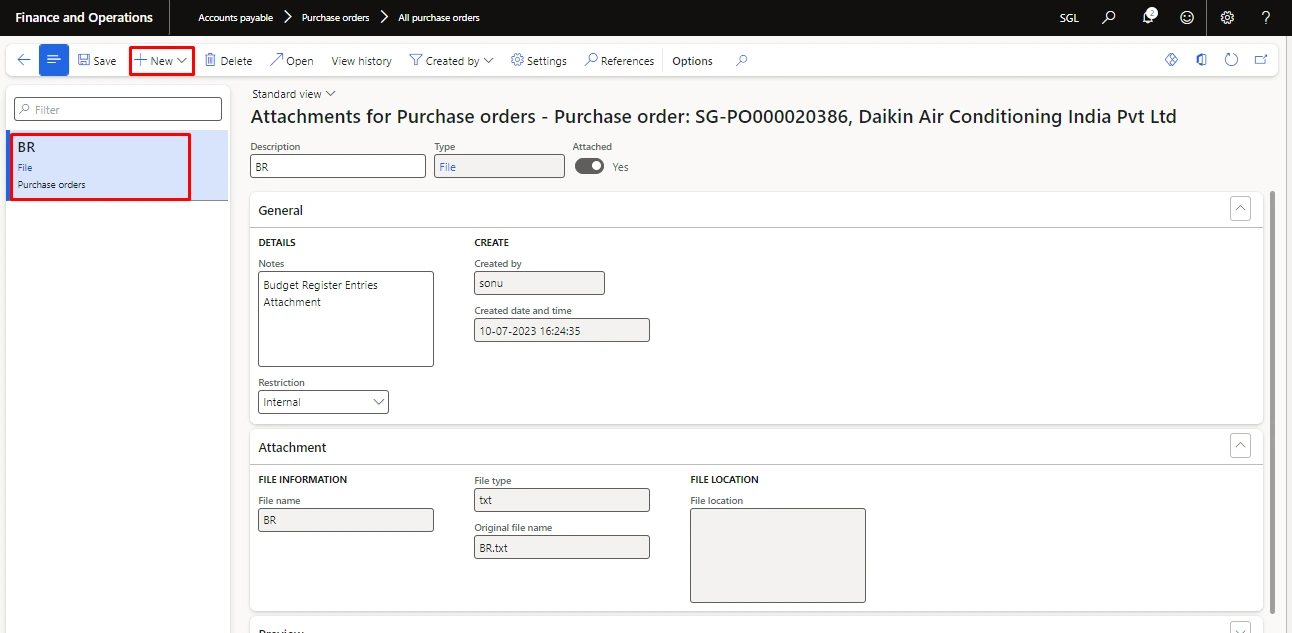Open the notifications bell
The width and height of the screenshot is (1292, 633).
click(x=1149, y=17)
